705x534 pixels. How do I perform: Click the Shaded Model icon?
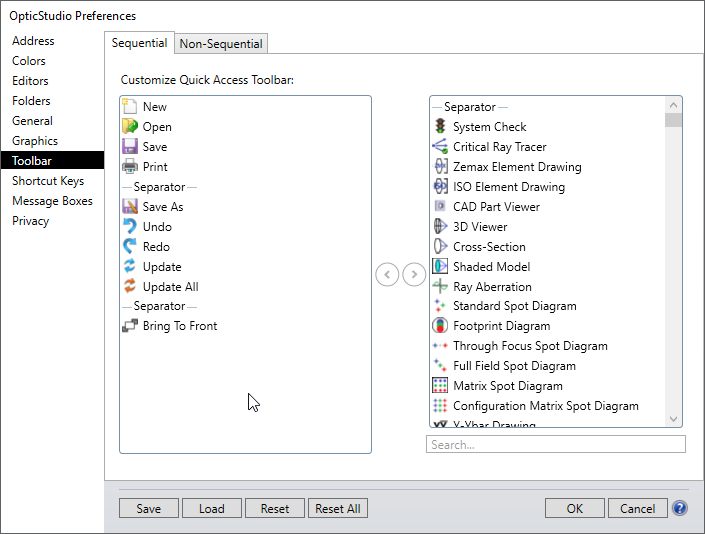pyautogui.click(x=440, y=267)
